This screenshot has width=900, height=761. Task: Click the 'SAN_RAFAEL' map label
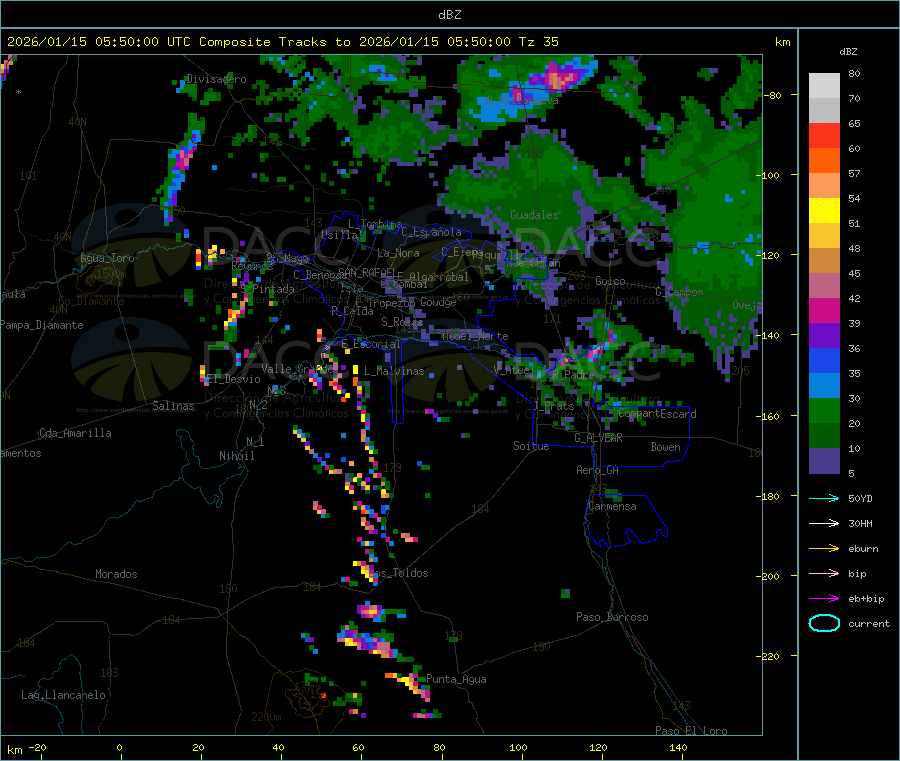[x=367, y=272]
